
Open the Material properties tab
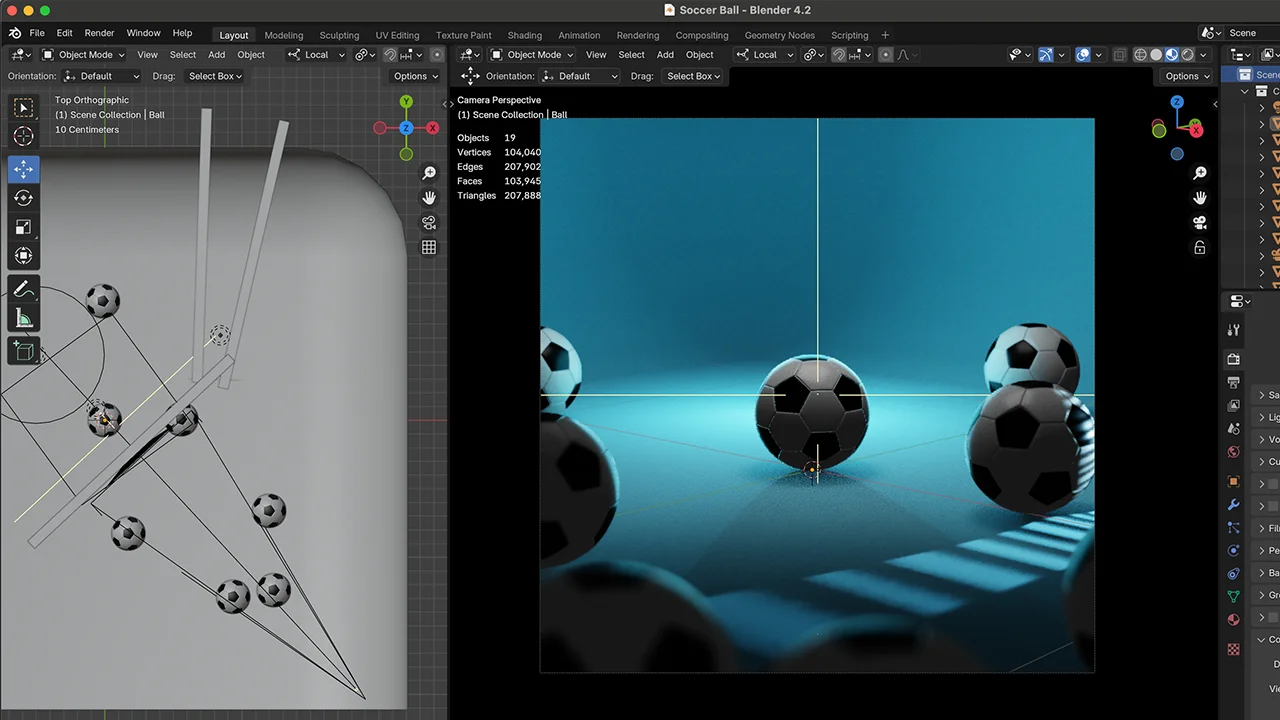coord(1233,620)
